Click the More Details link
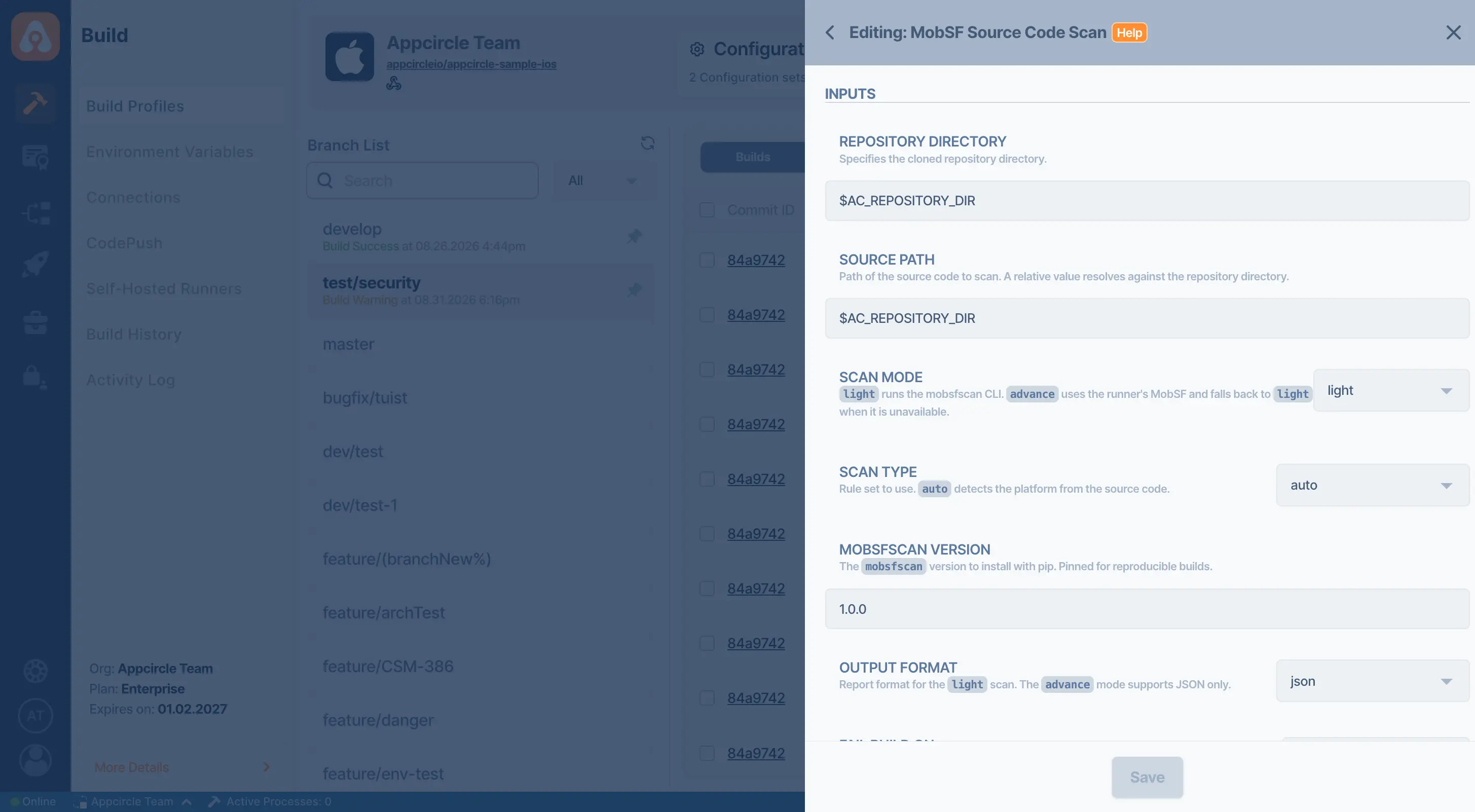Viewport: 1475px width, 812px height. pos(132,767)
